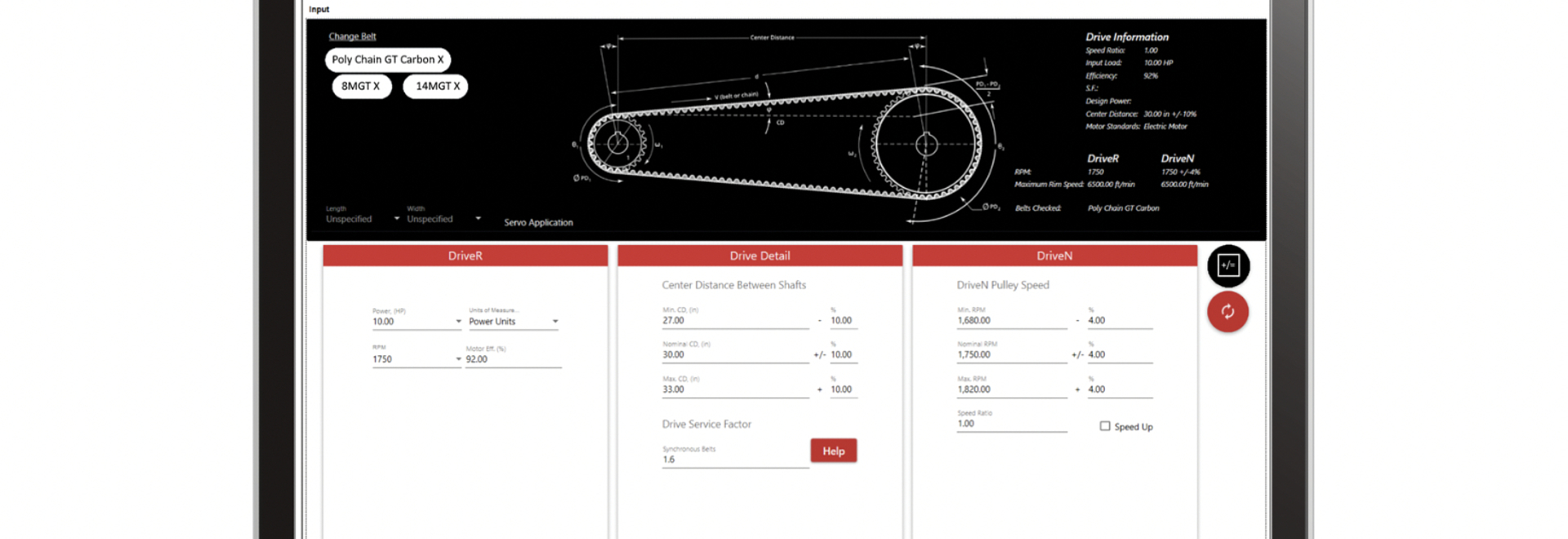Click the Drive Detail panel header

pos(760,256)
